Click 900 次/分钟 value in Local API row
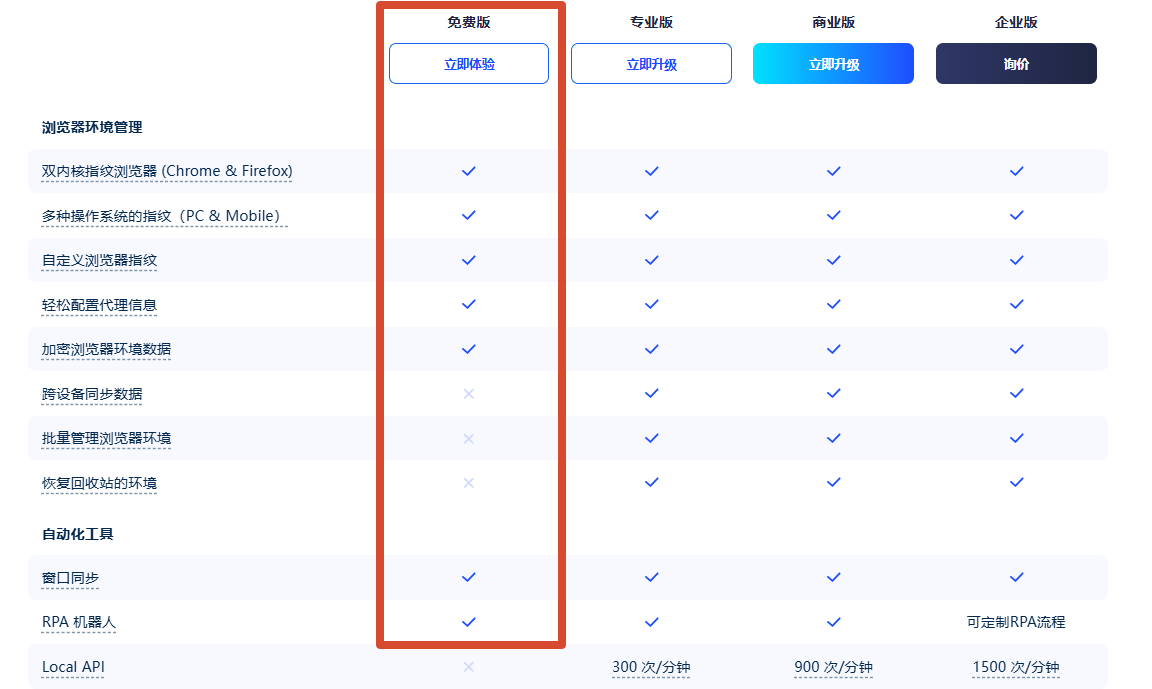The image size is (1152, 689). [x=833, y=667]
